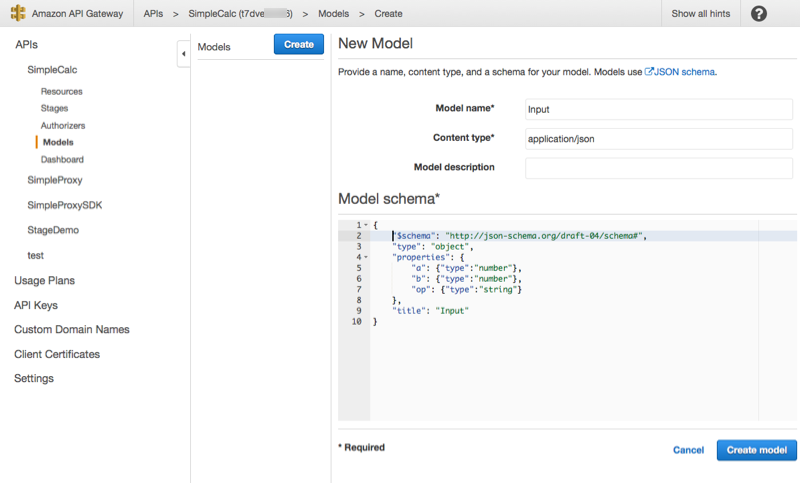Viewport: 800px width, 483px height.
Task: Focus the Content type input field
Action: coord(659,139)
